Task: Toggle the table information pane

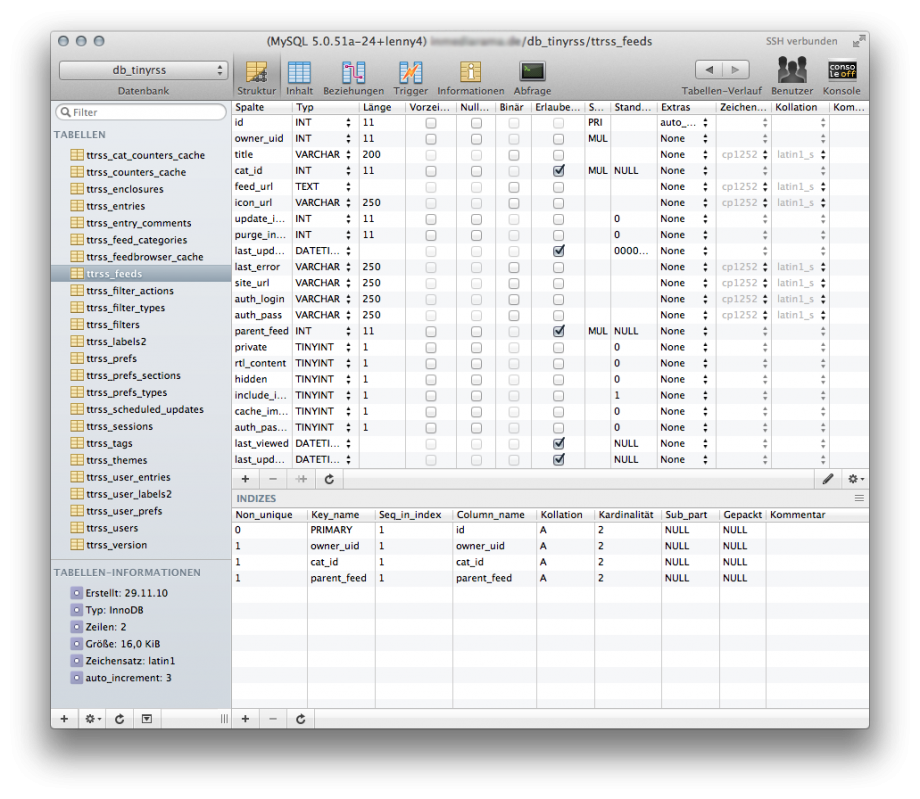Action: tap(147, 719)
